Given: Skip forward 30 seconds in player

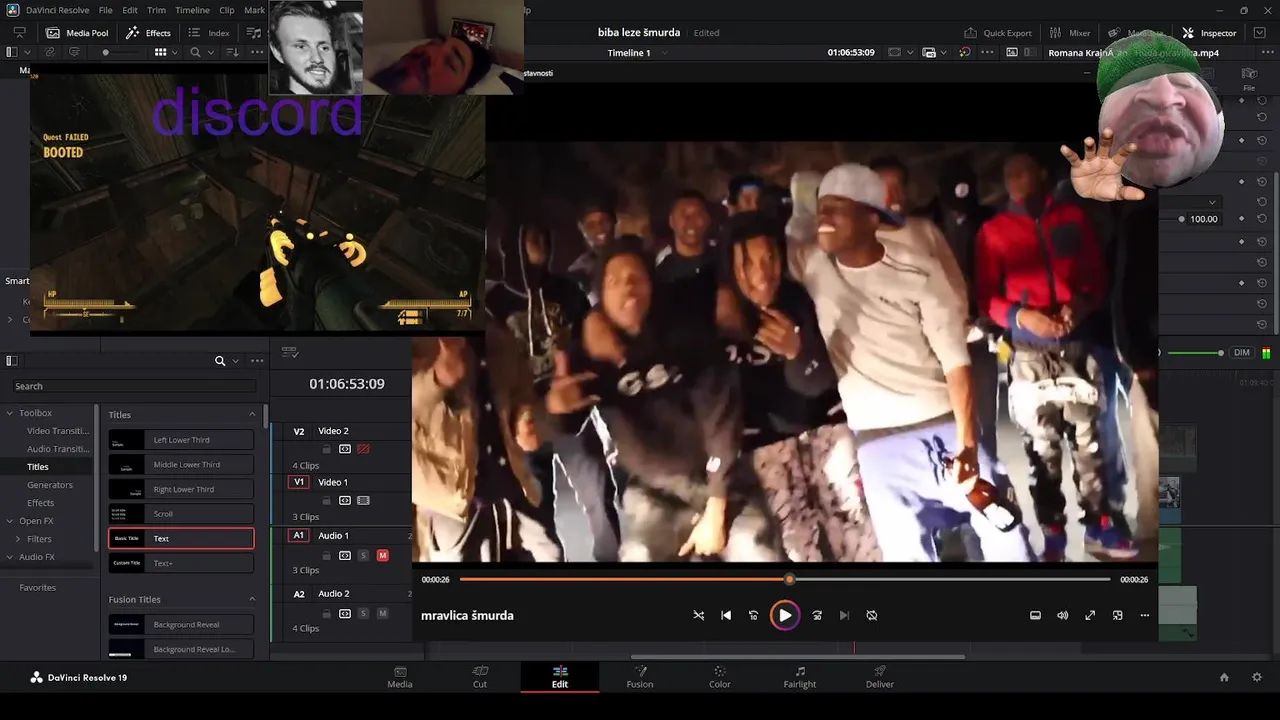Looking at the screenshot, I should coord(817,615).
